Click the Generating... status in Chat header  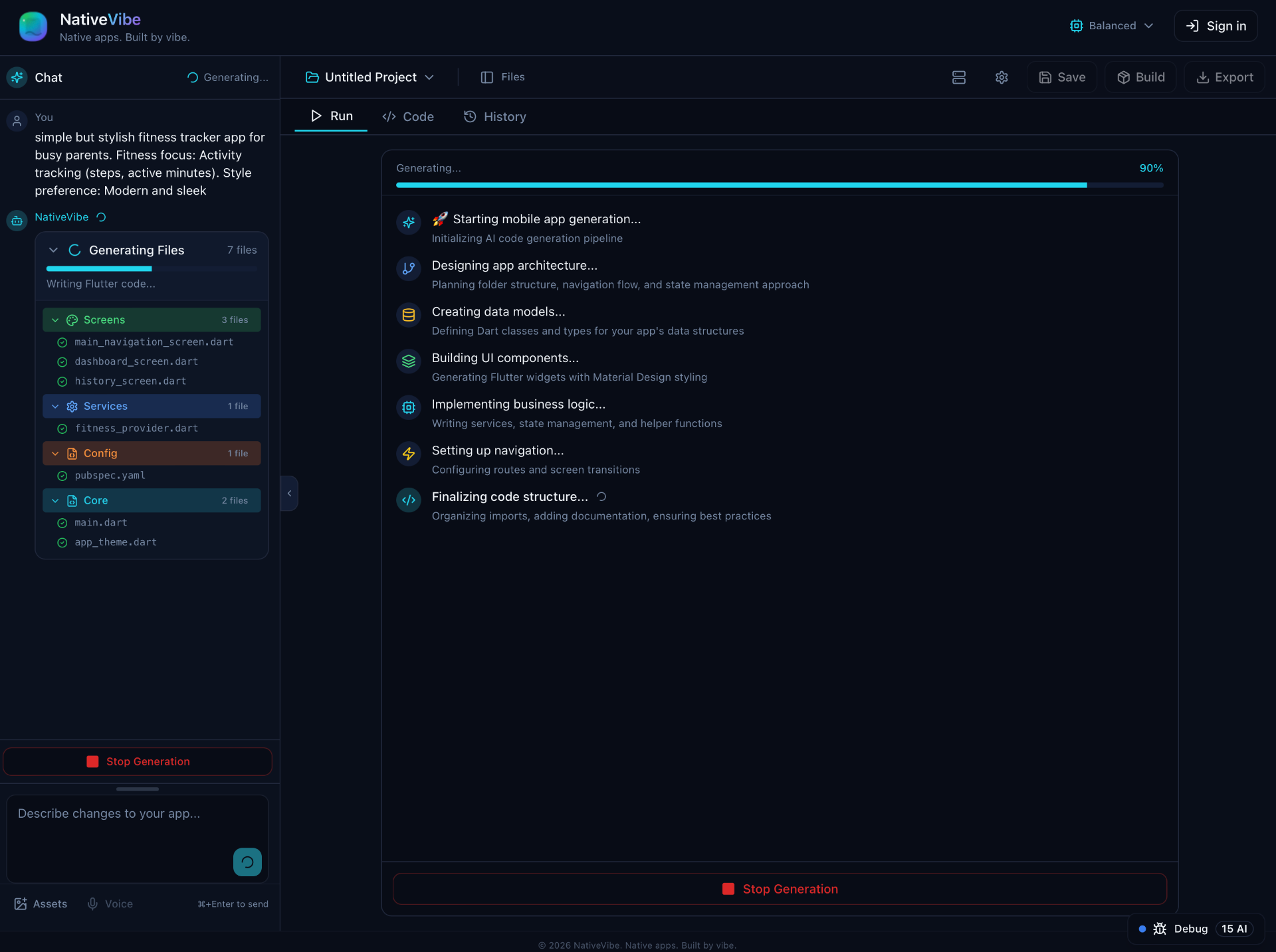228,78
